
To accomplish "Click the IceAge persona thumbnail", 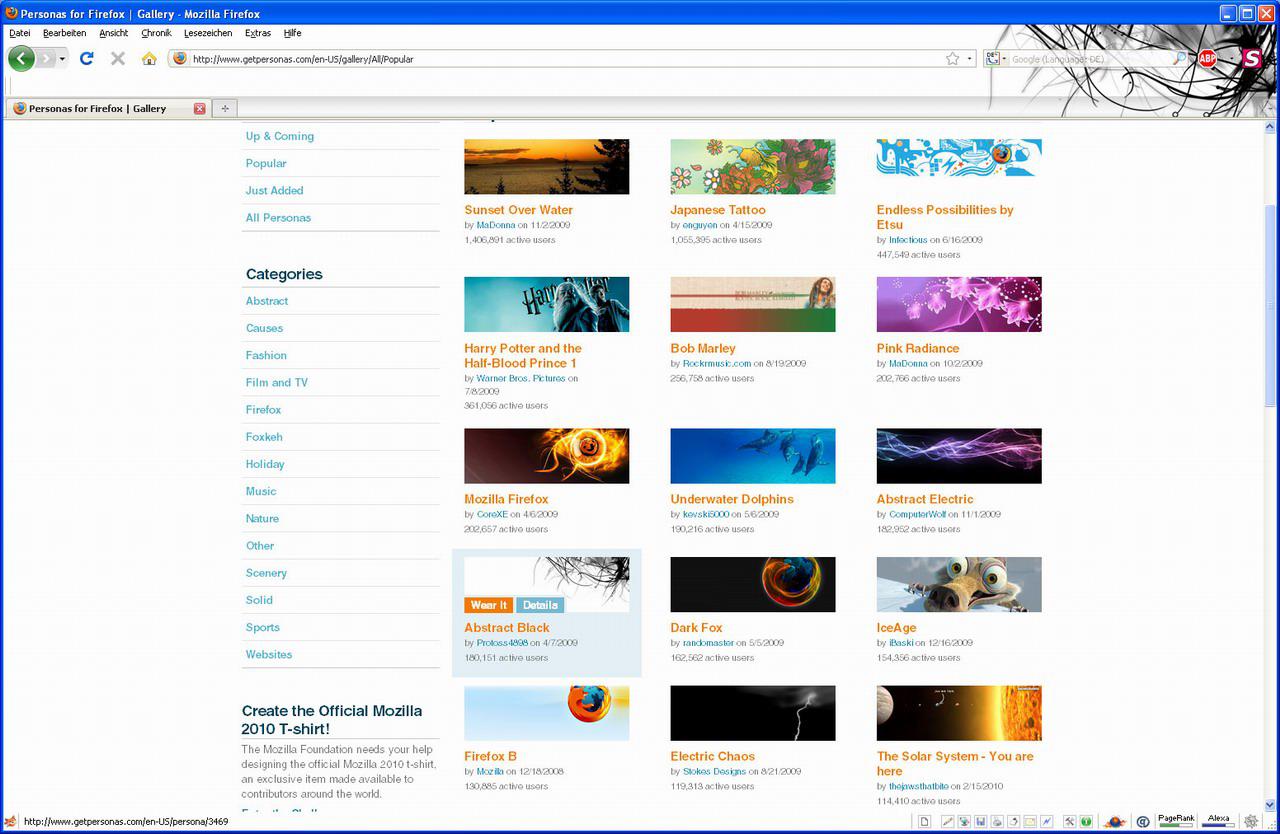I will 959,584.
